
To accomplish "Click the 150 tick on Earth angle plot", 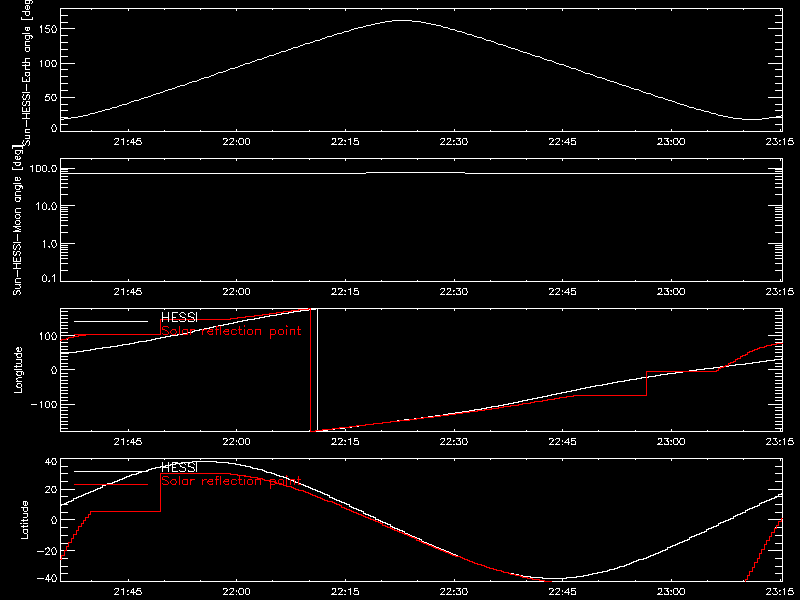I will [47, 29].
